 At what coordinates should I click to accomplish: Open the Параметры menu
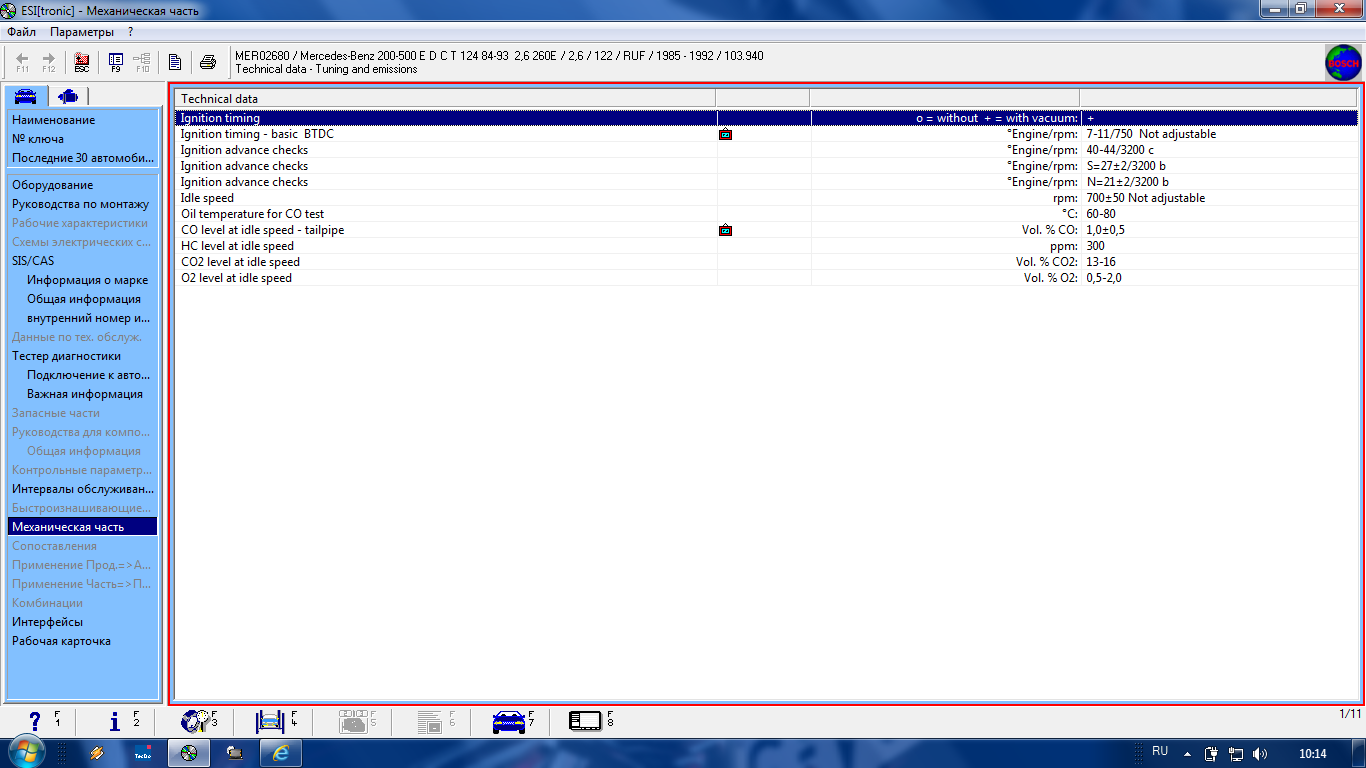pyautogui.click(x=82, y=32)
